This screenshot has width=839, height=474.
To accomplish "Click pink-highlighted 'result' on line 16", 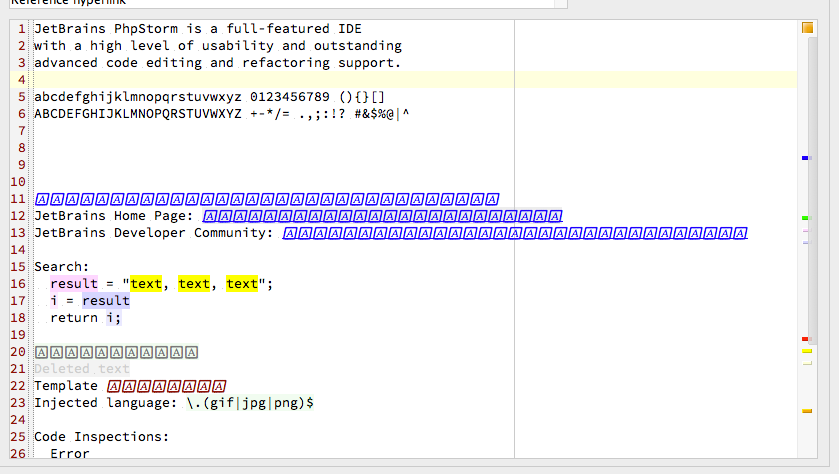I will click(x=74, y=284).
